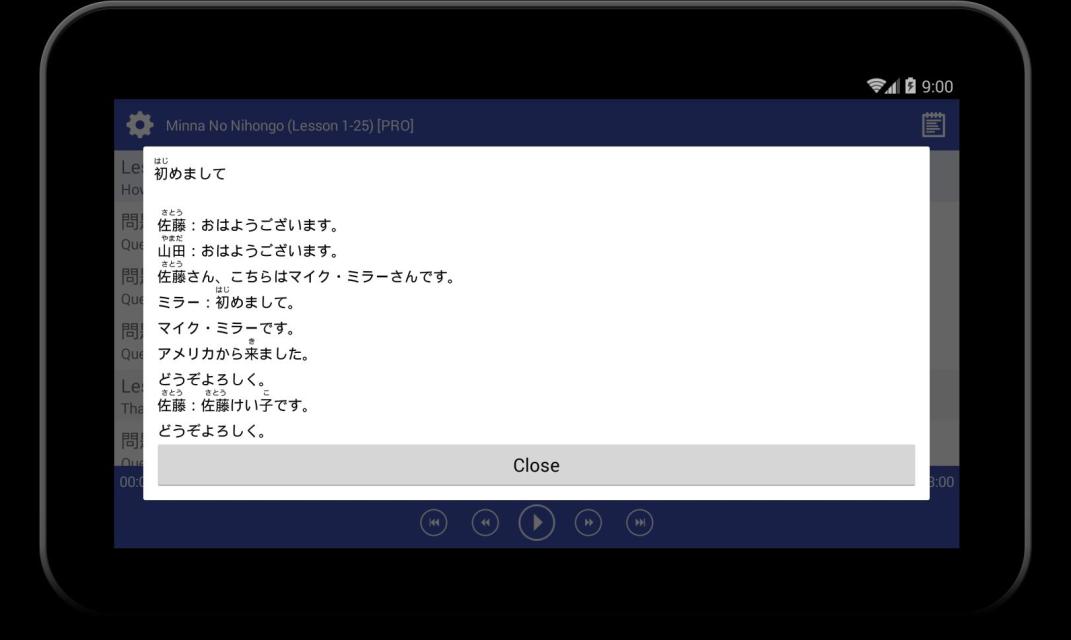This screenshot has width=1071, height=640.
Task: Close the transcript dialog
Action: click(536, 465)
